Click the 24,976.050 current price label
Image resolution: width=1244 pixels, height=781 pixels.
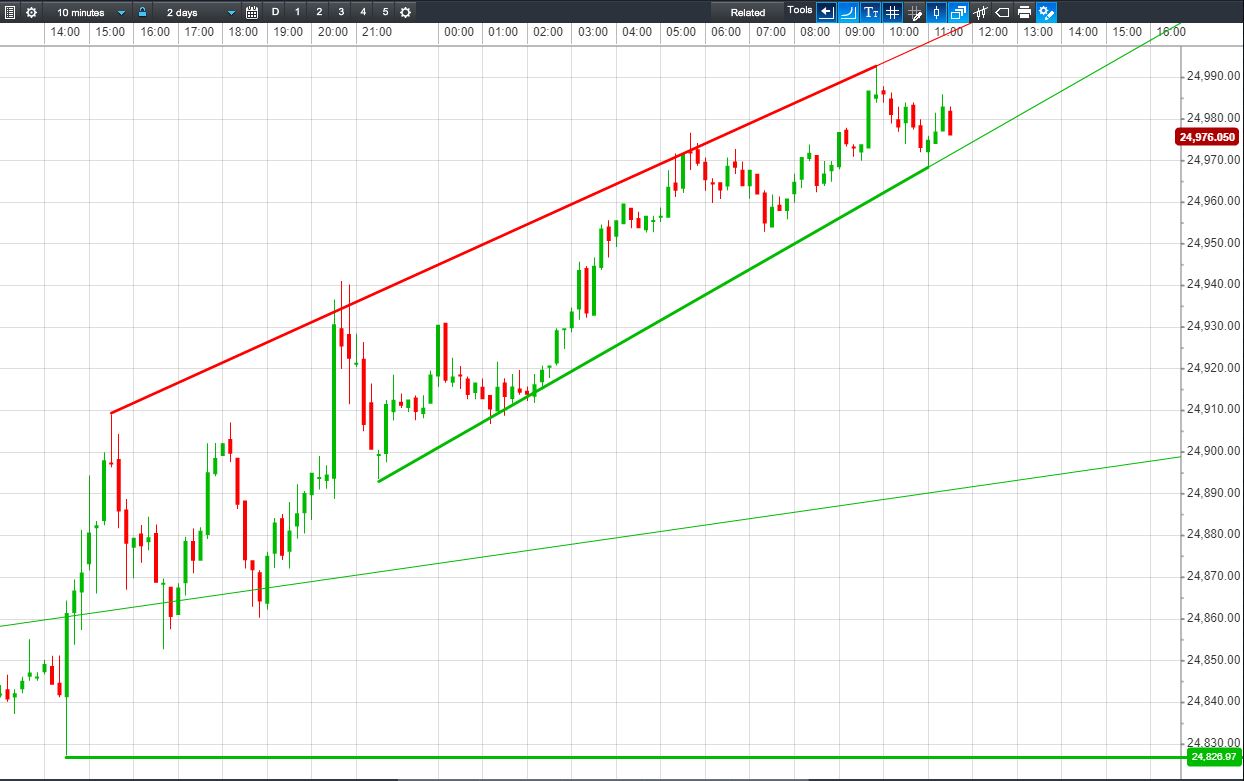tap(1208, 138)
